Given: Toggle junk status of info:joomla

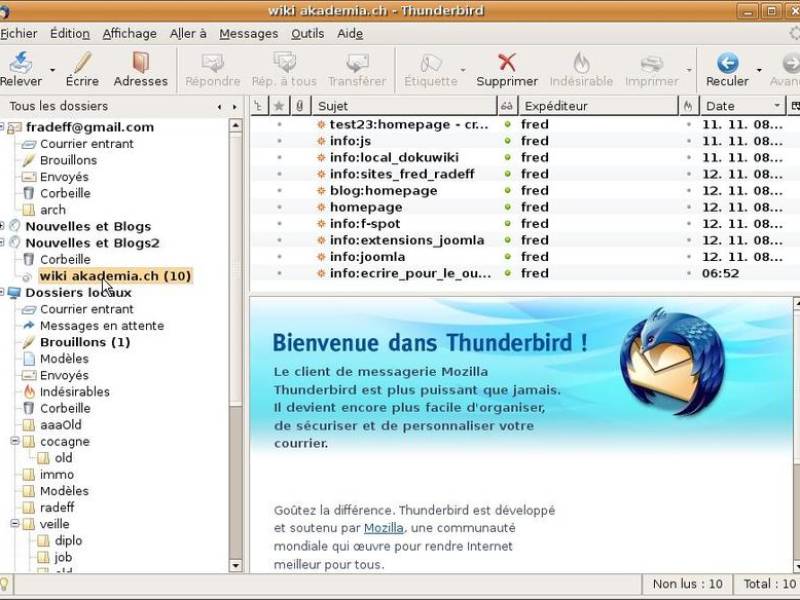Looking at the screenshot, I should (x=688, y=257).
